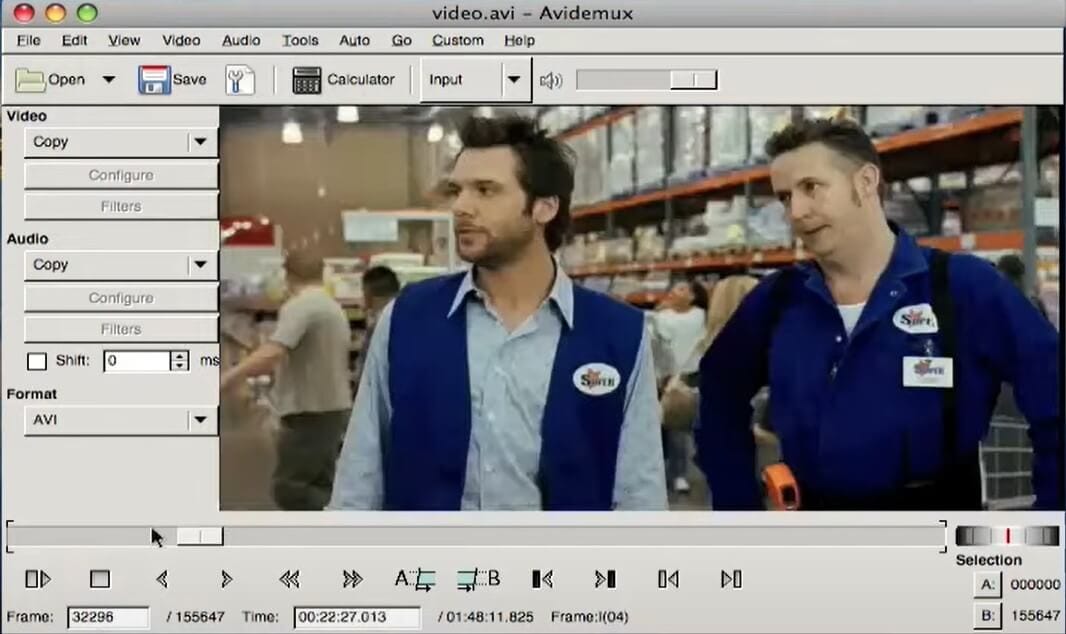Click total duration text "/ 01:48:11.825"

[x=485, y=617]
